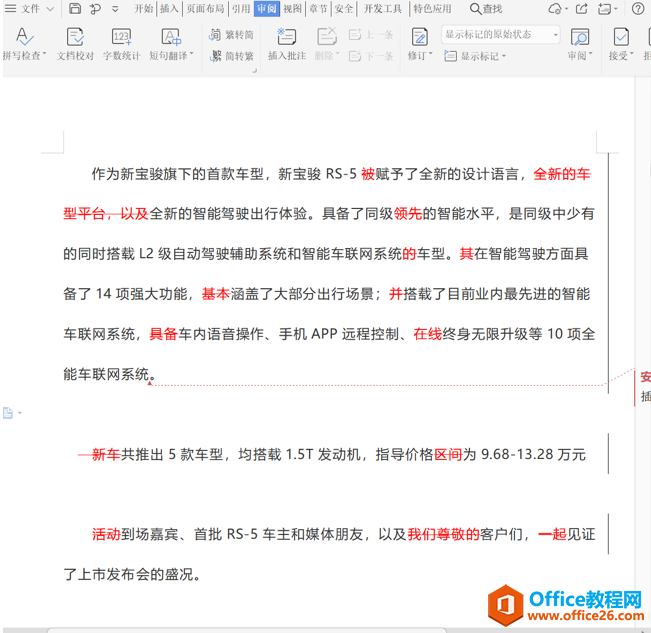Click revised word 活动 before 到场嘉宾
651x633 pixels.
tap(106, 534)
